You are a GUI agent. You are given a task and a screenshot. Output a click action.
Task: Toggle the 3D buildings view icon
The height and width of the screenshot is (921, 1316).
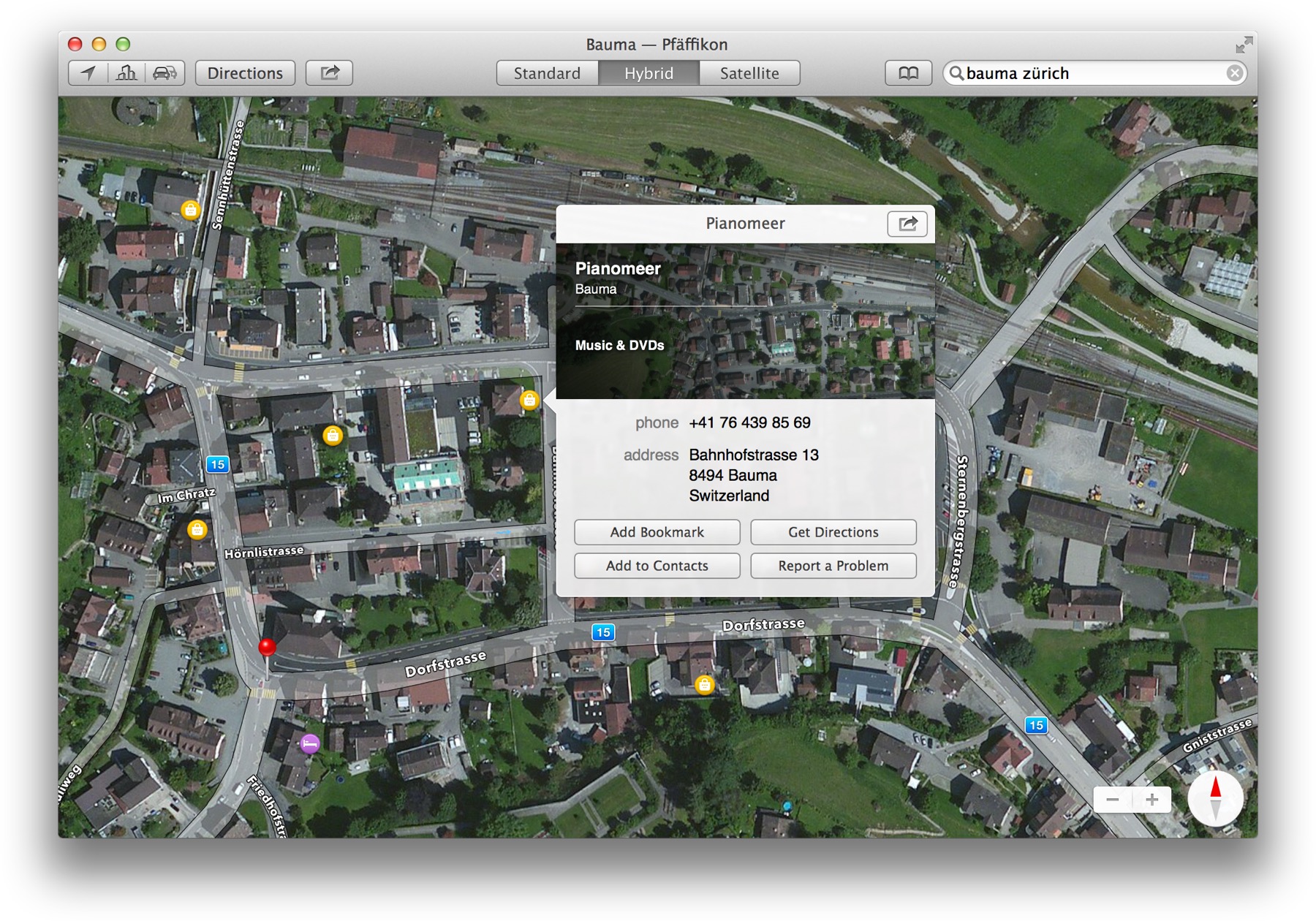[x=127, y=73]
